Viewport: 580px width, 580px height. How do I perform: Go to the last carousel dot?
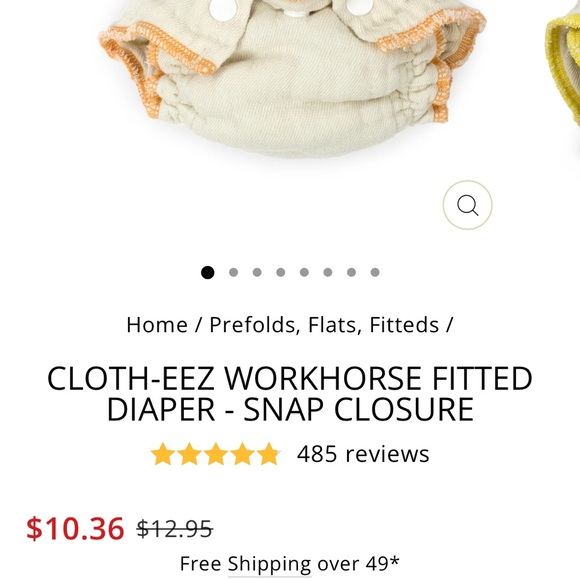point(375,273)
